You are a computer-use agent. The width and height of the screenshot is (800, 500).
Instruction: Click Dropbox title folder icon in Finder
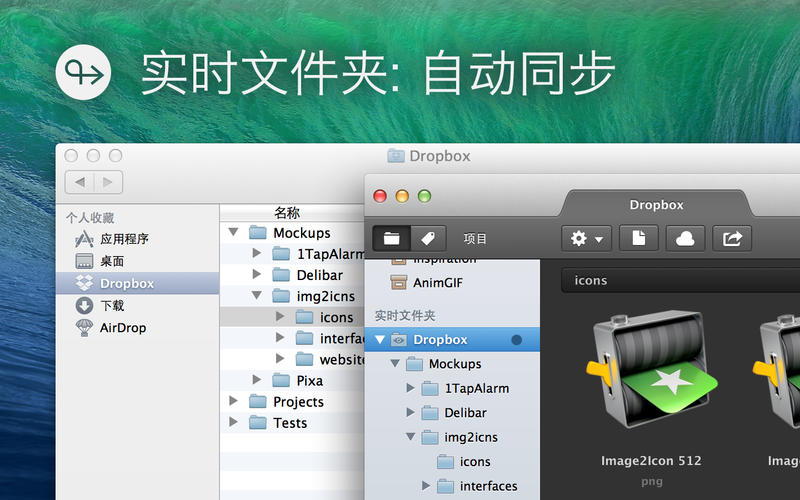(x=395, y=156)
